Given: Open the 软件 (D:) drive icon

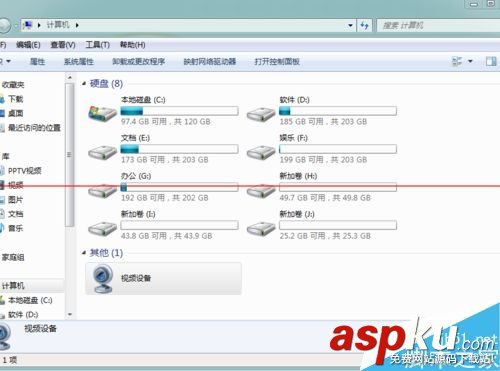Looking at the screenshot, I should (x=261, y=114).
